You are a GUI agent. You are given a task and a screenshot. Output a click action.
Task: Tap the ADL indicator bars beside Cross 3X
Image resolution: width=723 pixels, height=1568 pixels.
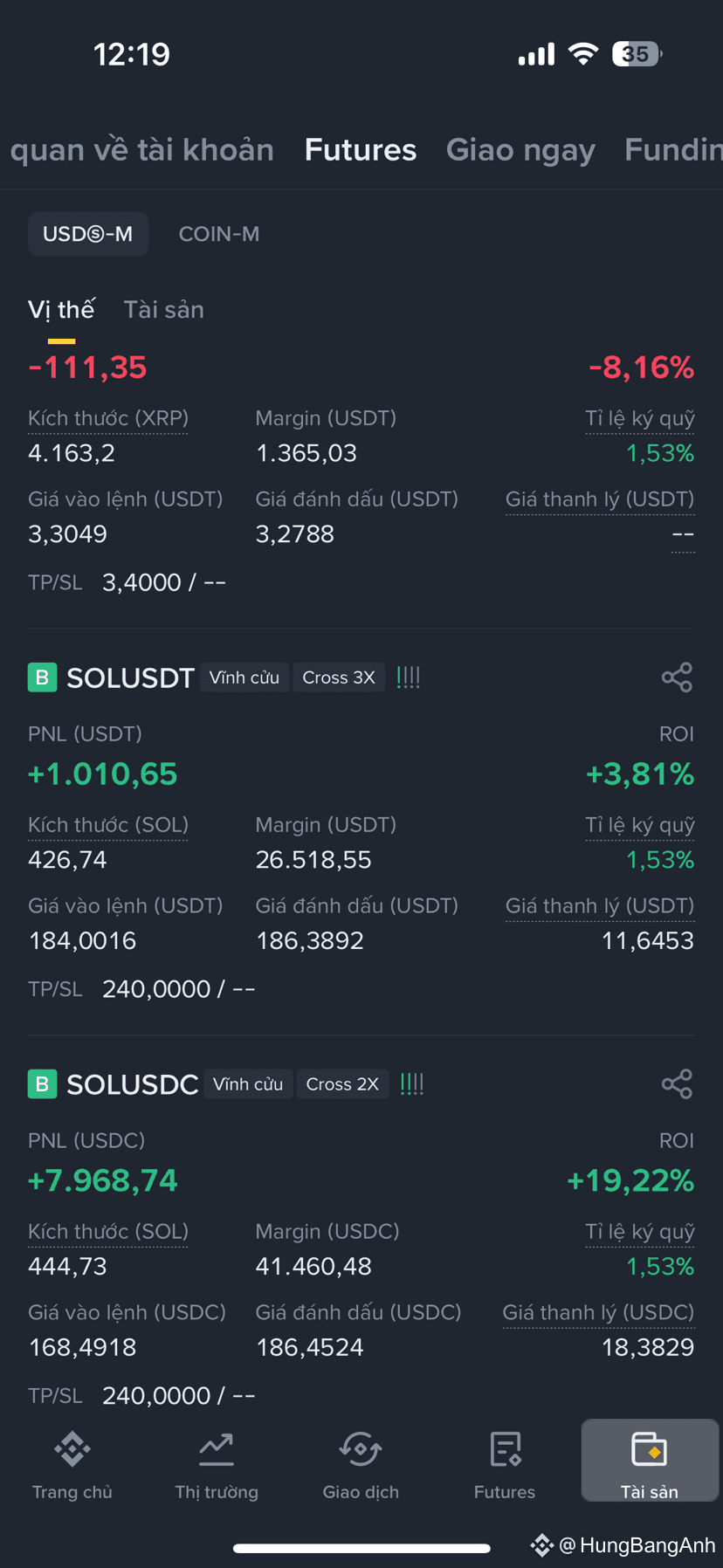[409, 677]
